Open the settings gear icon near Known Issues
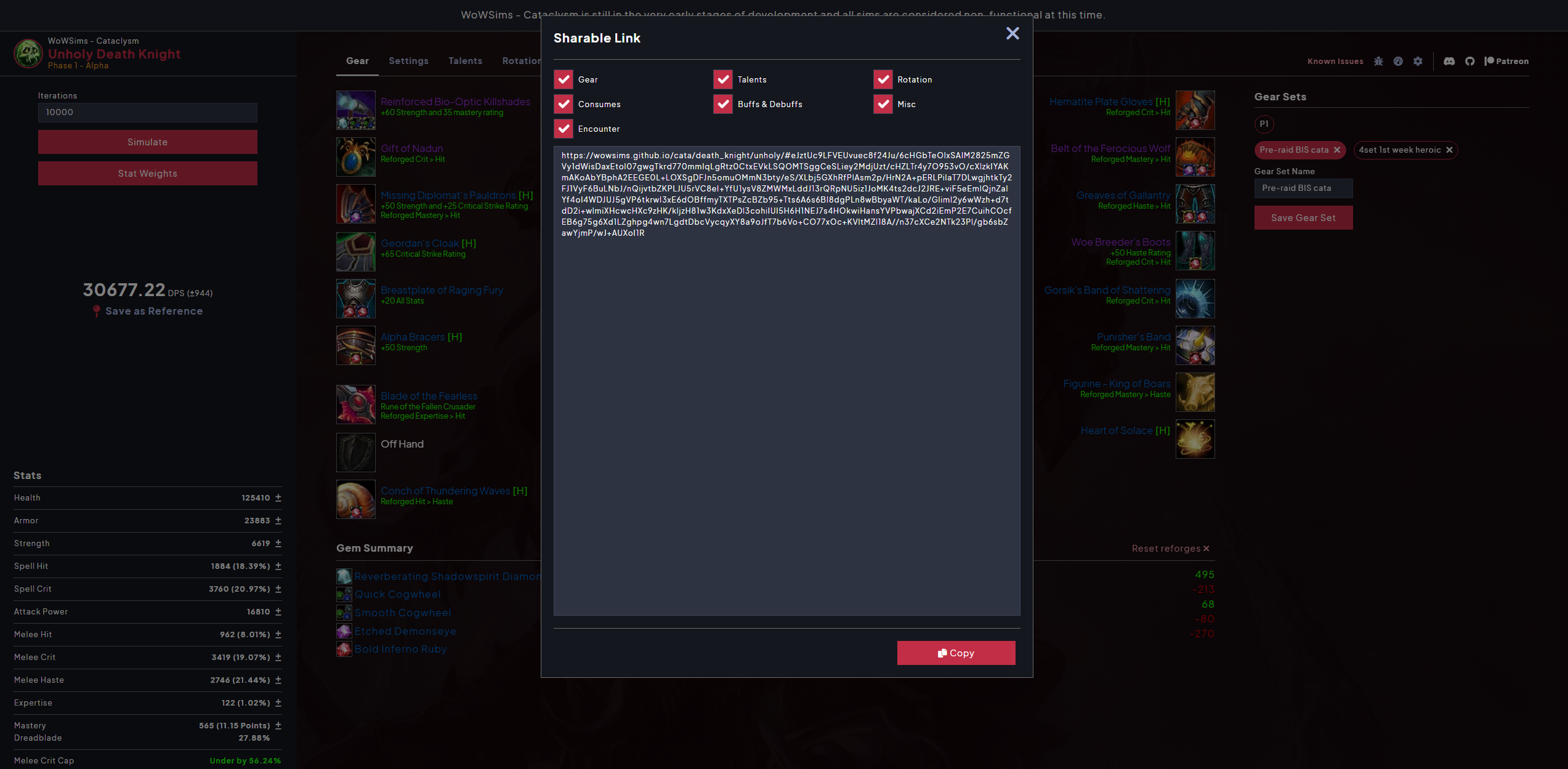The height and width of the screenshot is (769, 1568). [x=1418, y=61]
